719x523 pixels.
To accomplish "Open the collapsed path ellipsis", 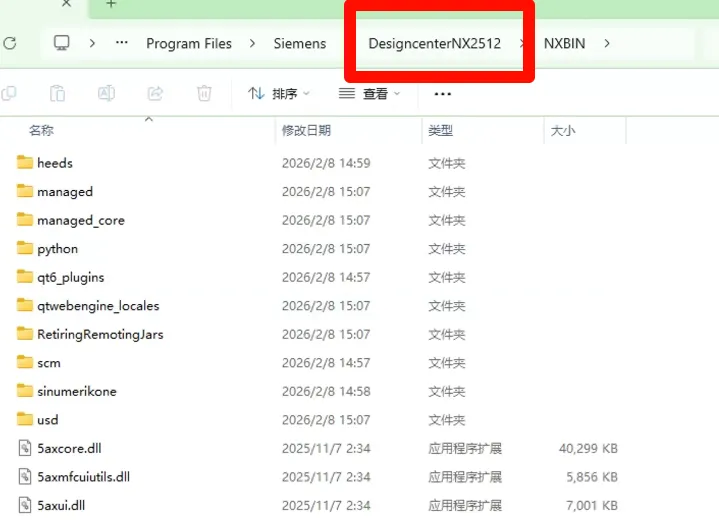I will (x=122, y=43).
